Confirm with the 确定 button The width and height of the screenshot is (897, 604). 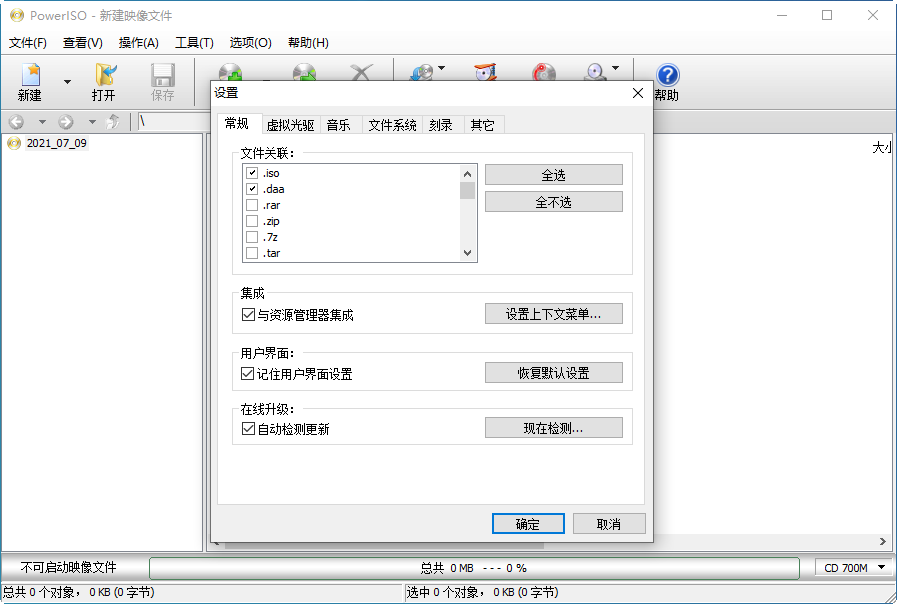(x=528, y=524)
